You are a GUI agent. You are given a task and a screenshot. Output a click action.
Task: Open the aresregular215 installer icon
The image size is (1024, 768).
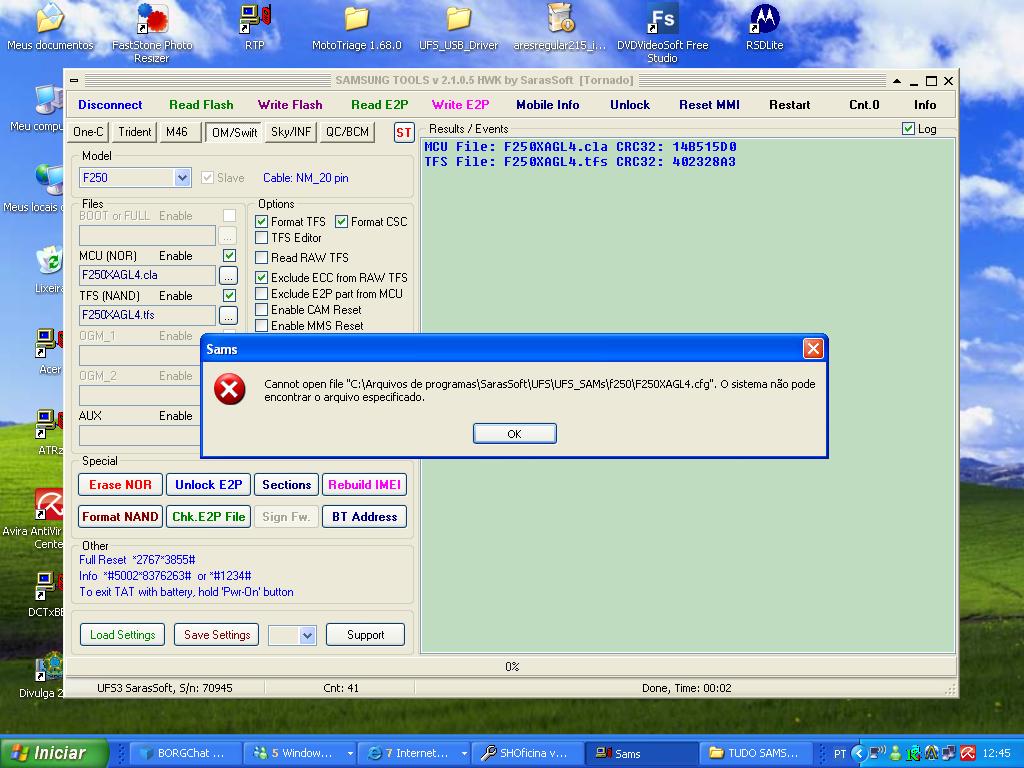pyautogui.click(x=560, y=26)
